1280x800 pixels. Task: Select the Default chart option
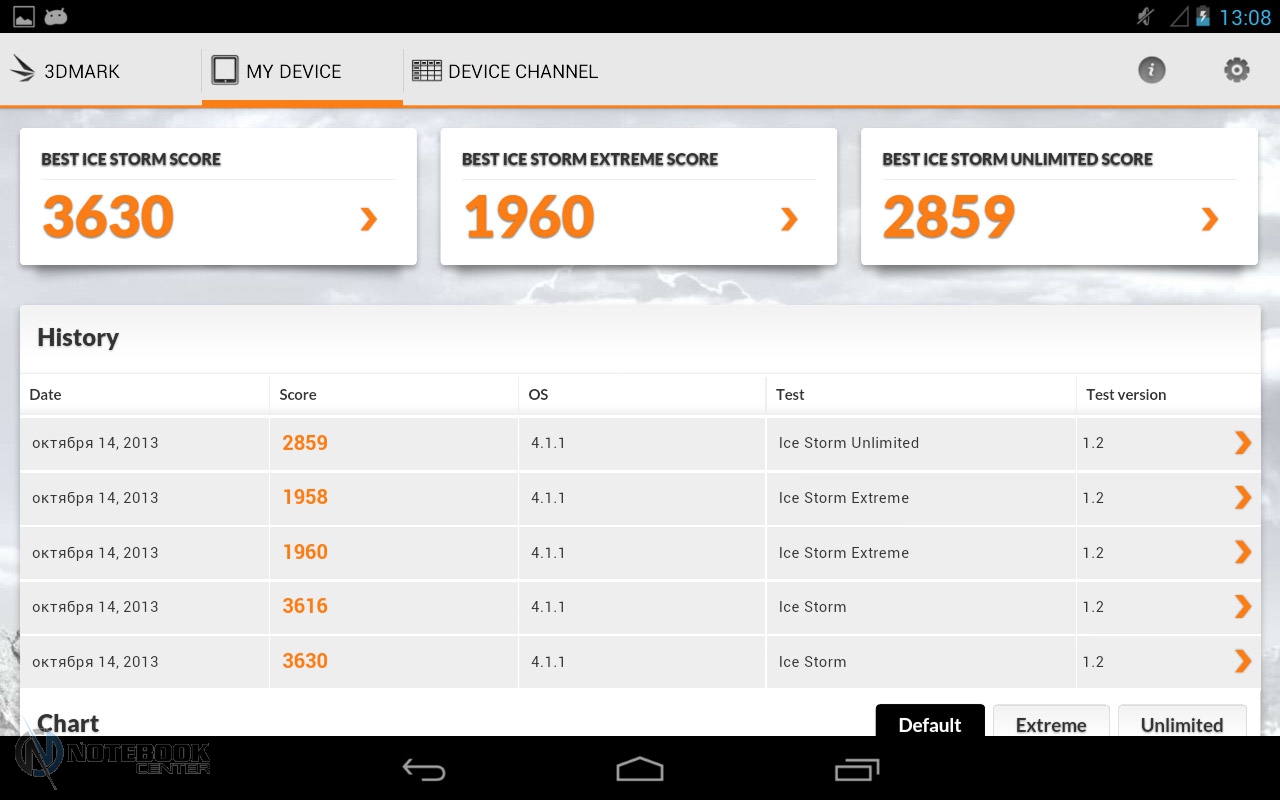point(929,723)
